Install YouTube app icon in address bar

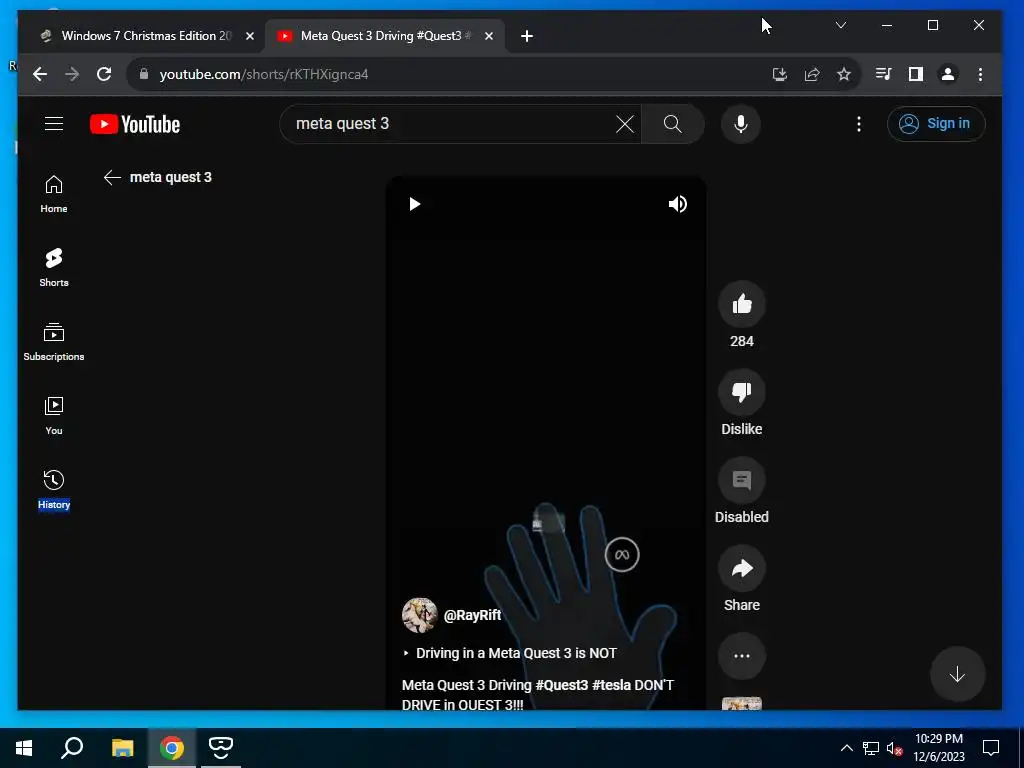point(780,74)
